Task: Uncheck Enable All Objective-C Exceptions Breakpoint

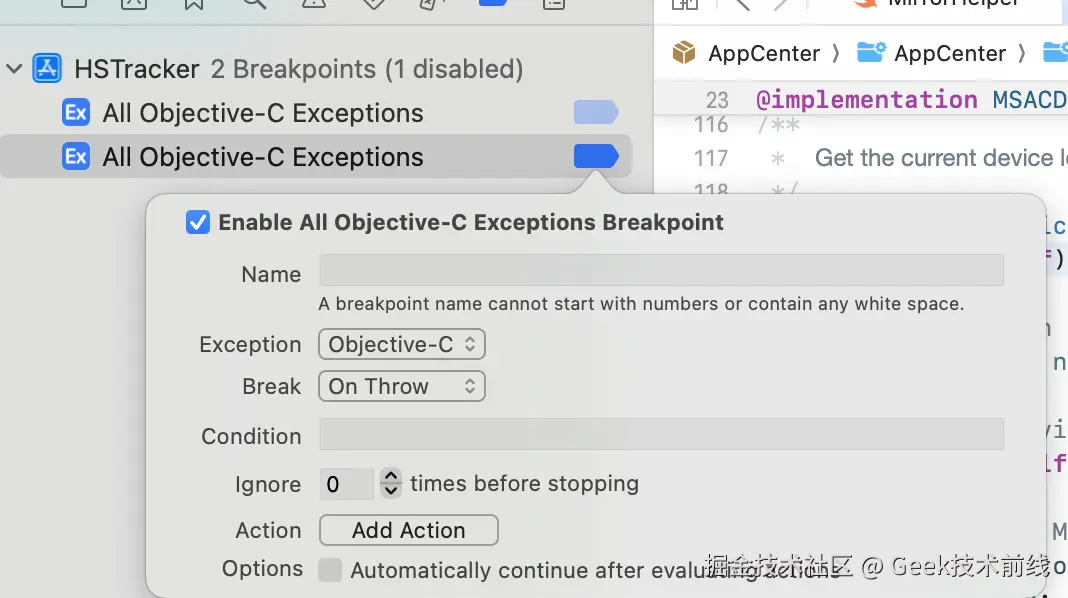Action: pyautogui.click(x=198, y=222)
